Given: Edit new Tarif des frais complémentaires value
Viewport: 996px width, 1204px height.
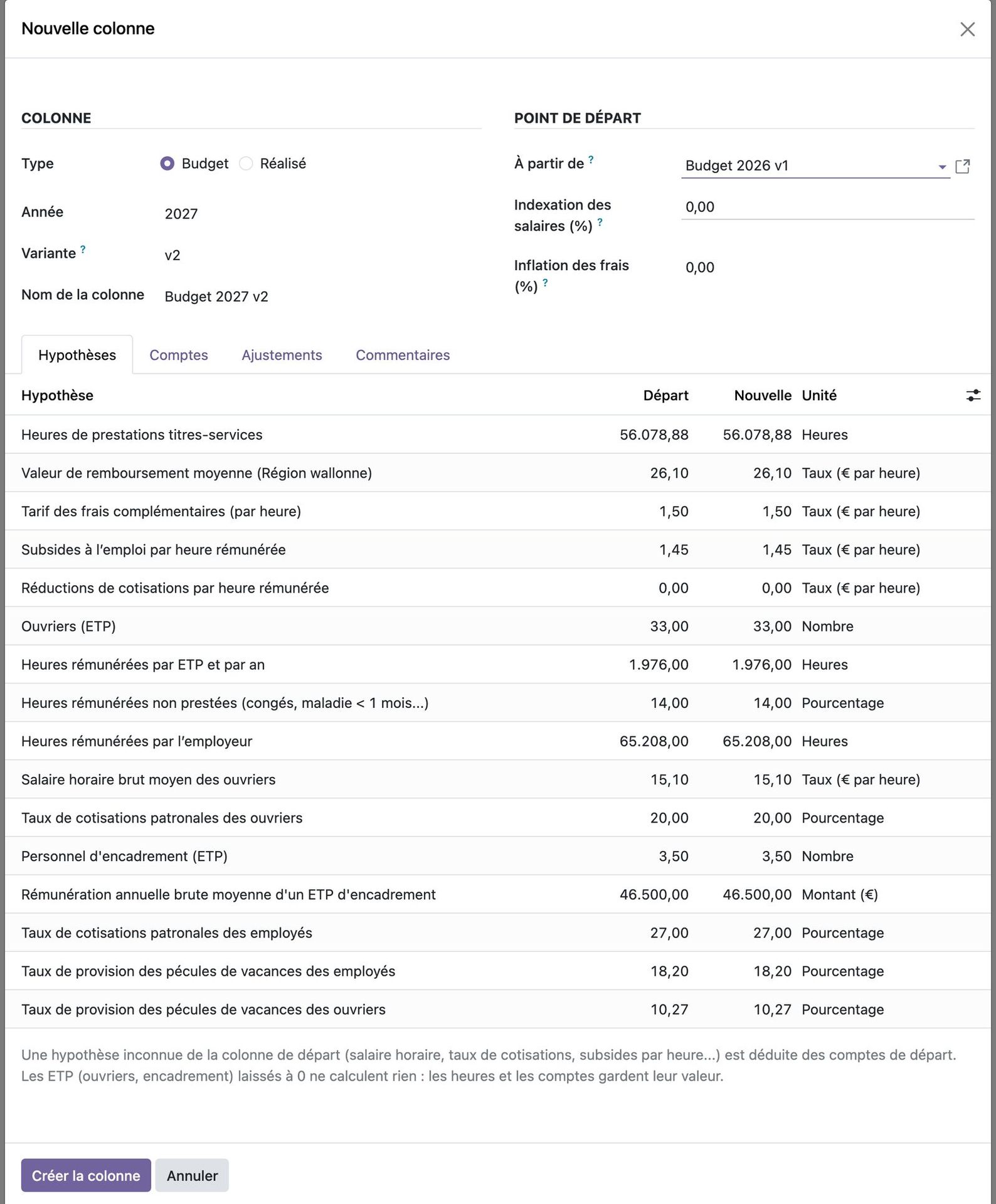Looking at the screenshot, I should (x=776, y=511).
